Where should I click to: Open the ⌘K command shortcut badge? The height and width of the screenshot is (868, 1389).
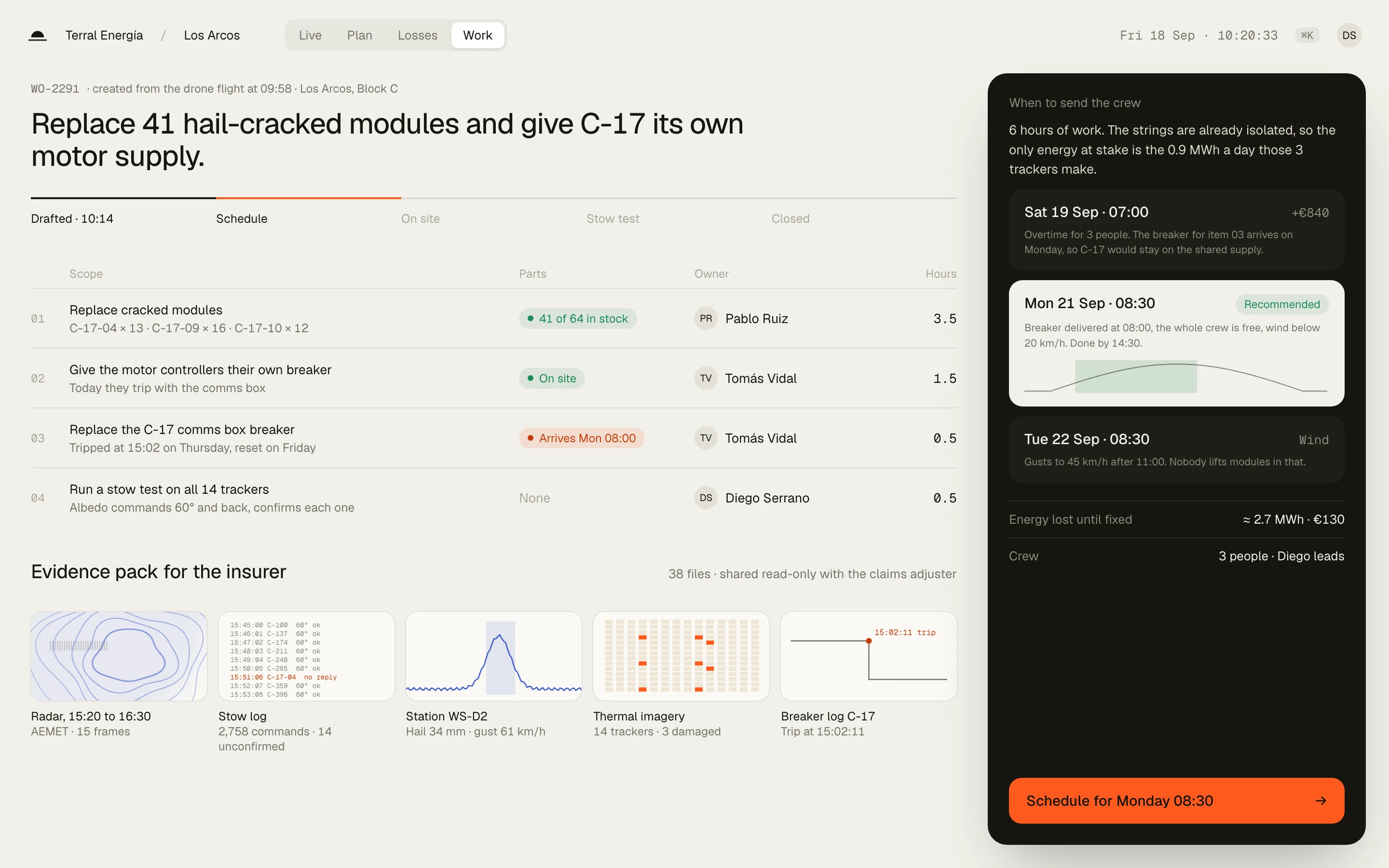coord(1307,36)
